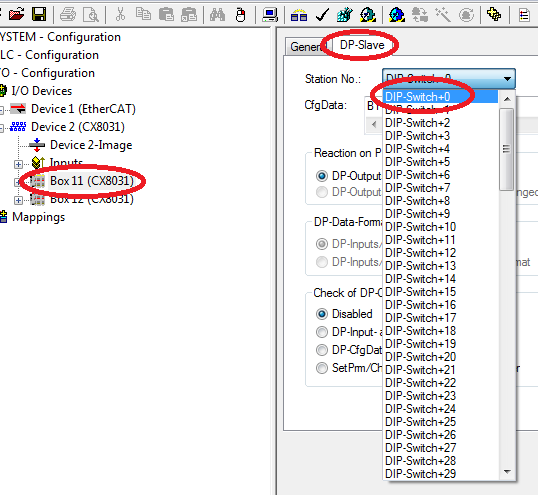
Task: Select the Mappings tree item
Action: point(38,217)
